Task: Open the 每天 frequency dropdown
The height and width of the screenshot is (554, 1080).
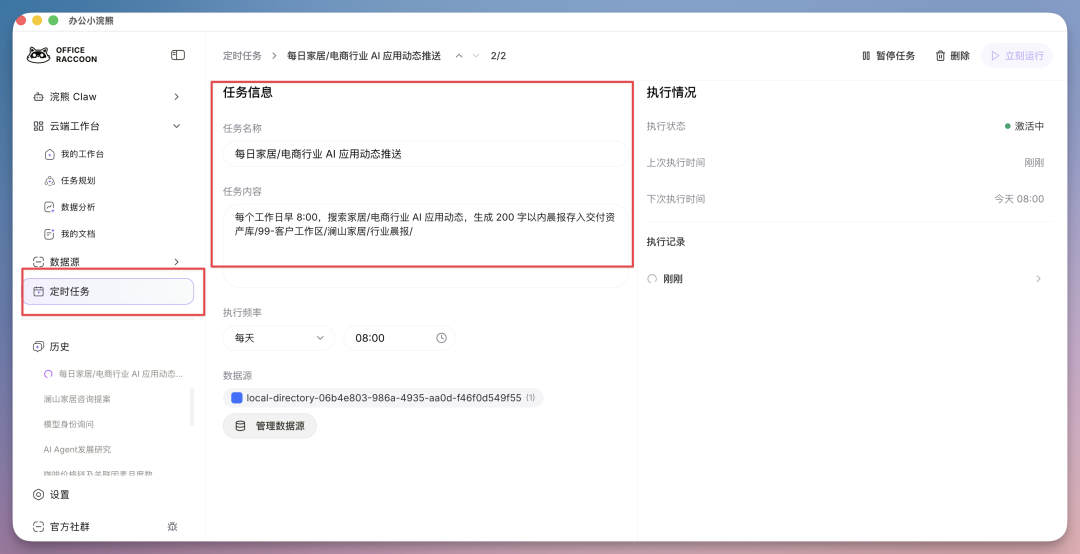Action: click(x=279, y=338)
